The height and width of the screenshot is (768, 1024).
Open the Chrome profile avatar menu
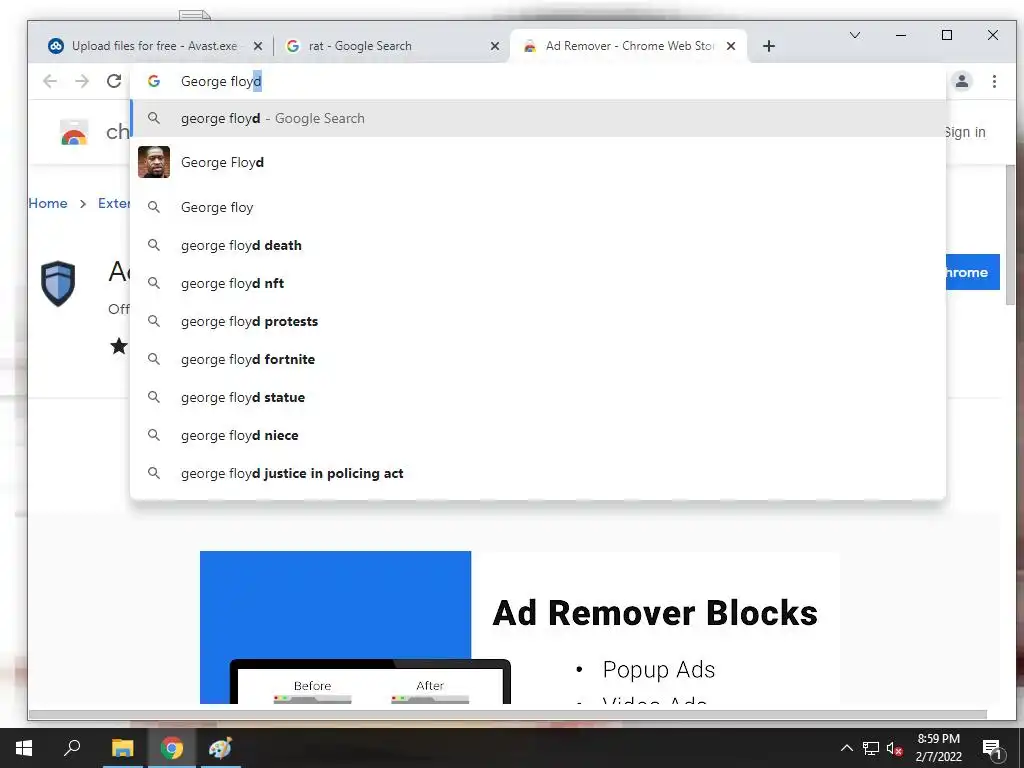pyautogui.click(x=961, y=81)
